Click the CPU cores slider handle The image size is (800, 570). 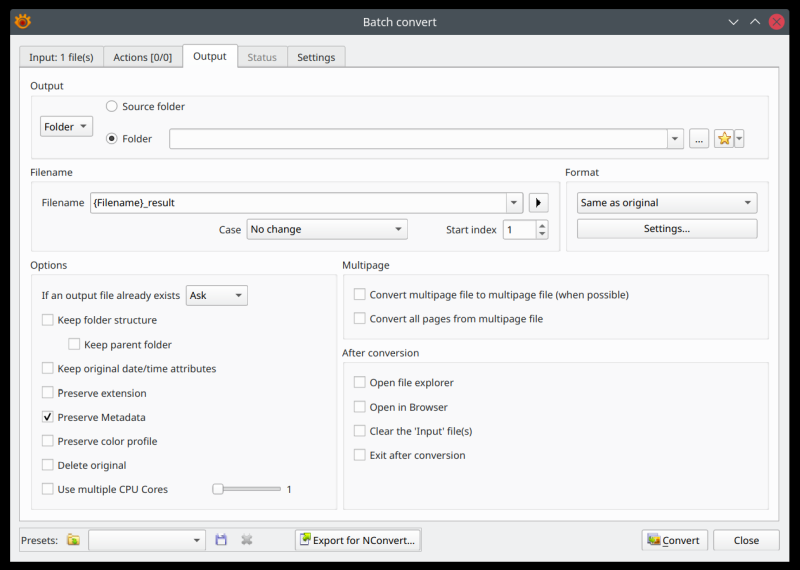pos(218,489)
